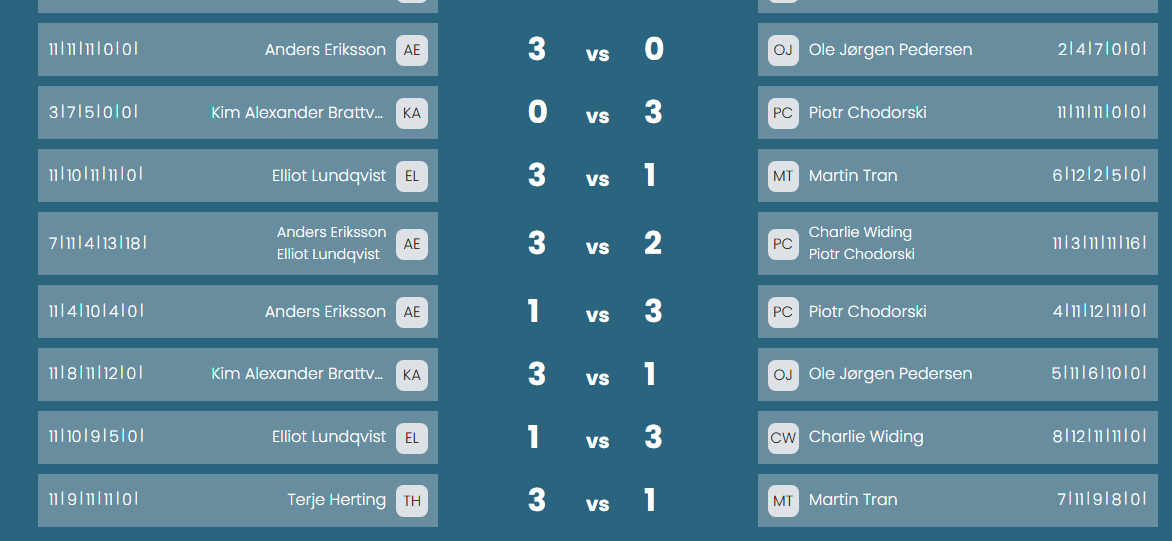Click set scores 7|11|4|13|18 in the doubles match

click(x=97, y=244)
